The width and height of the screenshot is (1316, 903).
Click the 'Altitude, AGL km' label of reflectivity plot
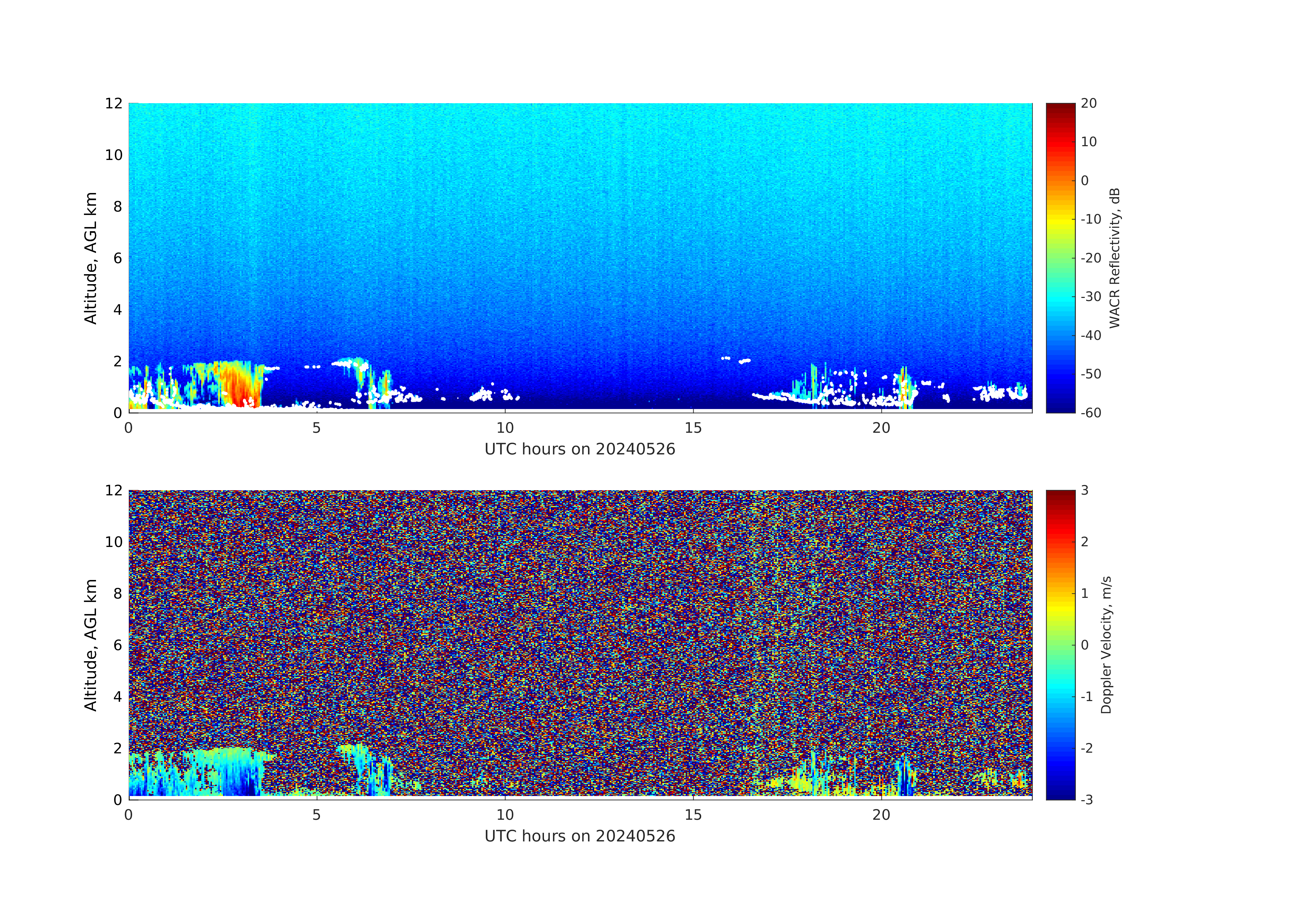click(90, 258)
